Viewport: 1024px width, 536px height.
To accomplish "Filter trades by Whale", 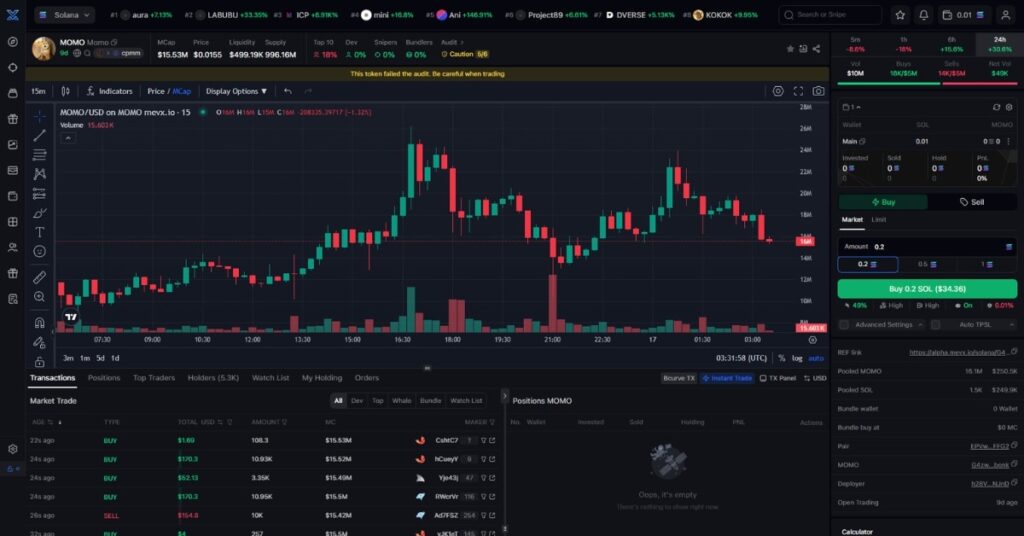I will pyautogui.click(x=402, y=401).
